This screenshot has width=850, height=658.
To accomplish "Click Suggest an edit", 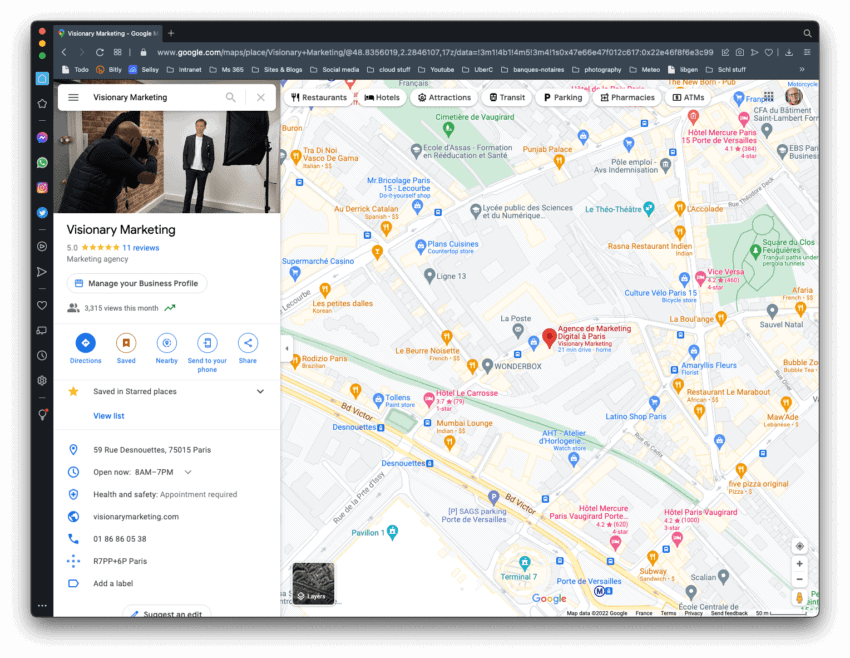I will (166, 613).
